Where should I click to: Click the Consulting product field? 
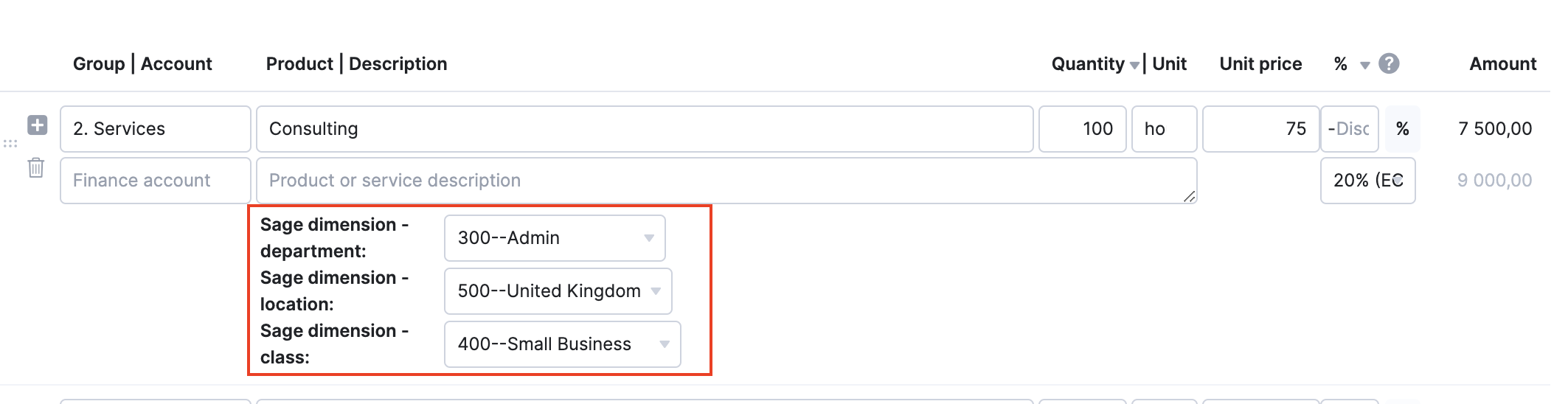tap(645, 129)
